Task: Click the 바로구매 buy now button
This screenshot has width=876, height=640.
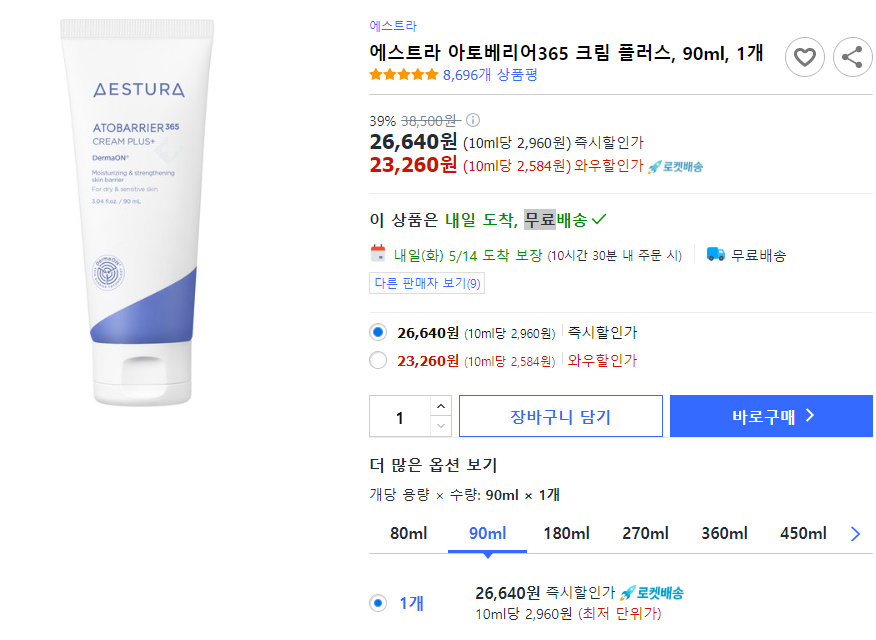Action: click(772, 416)
